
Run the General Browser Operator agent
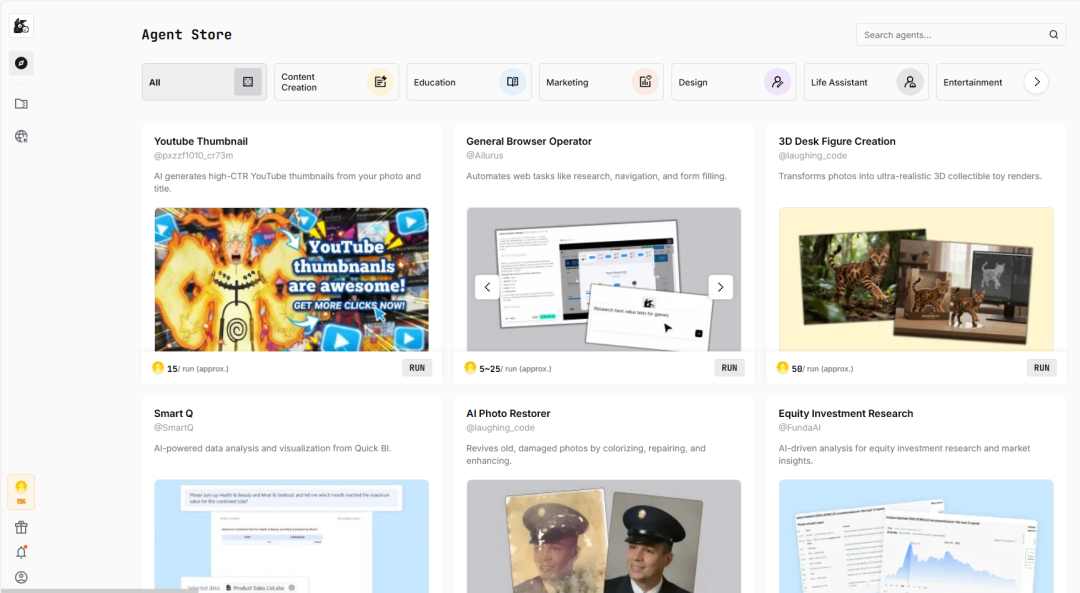pos(729,368)
